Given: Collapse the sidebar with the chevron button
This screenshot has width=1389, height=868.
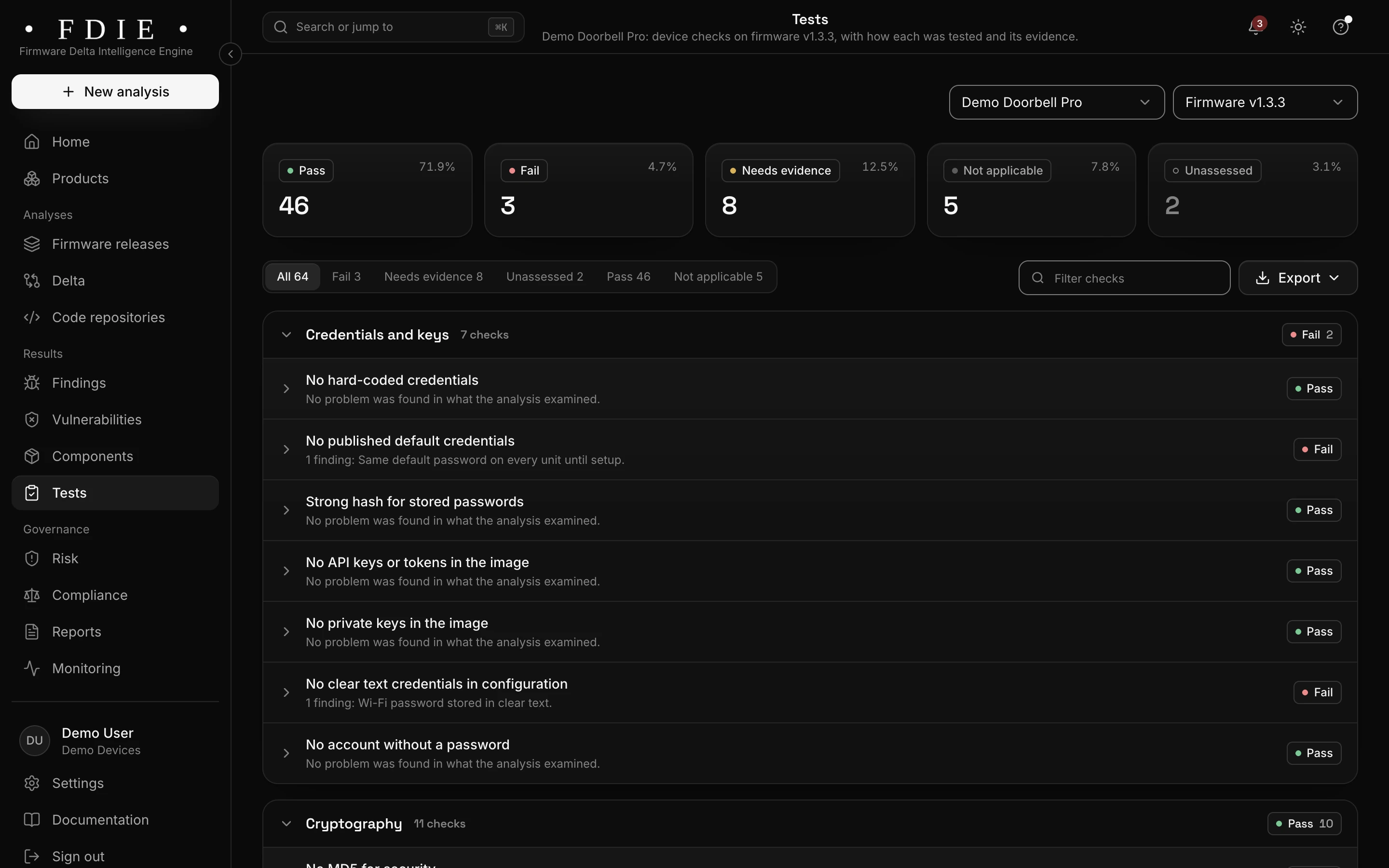Looking at the screenshot, I should [231, 54].
